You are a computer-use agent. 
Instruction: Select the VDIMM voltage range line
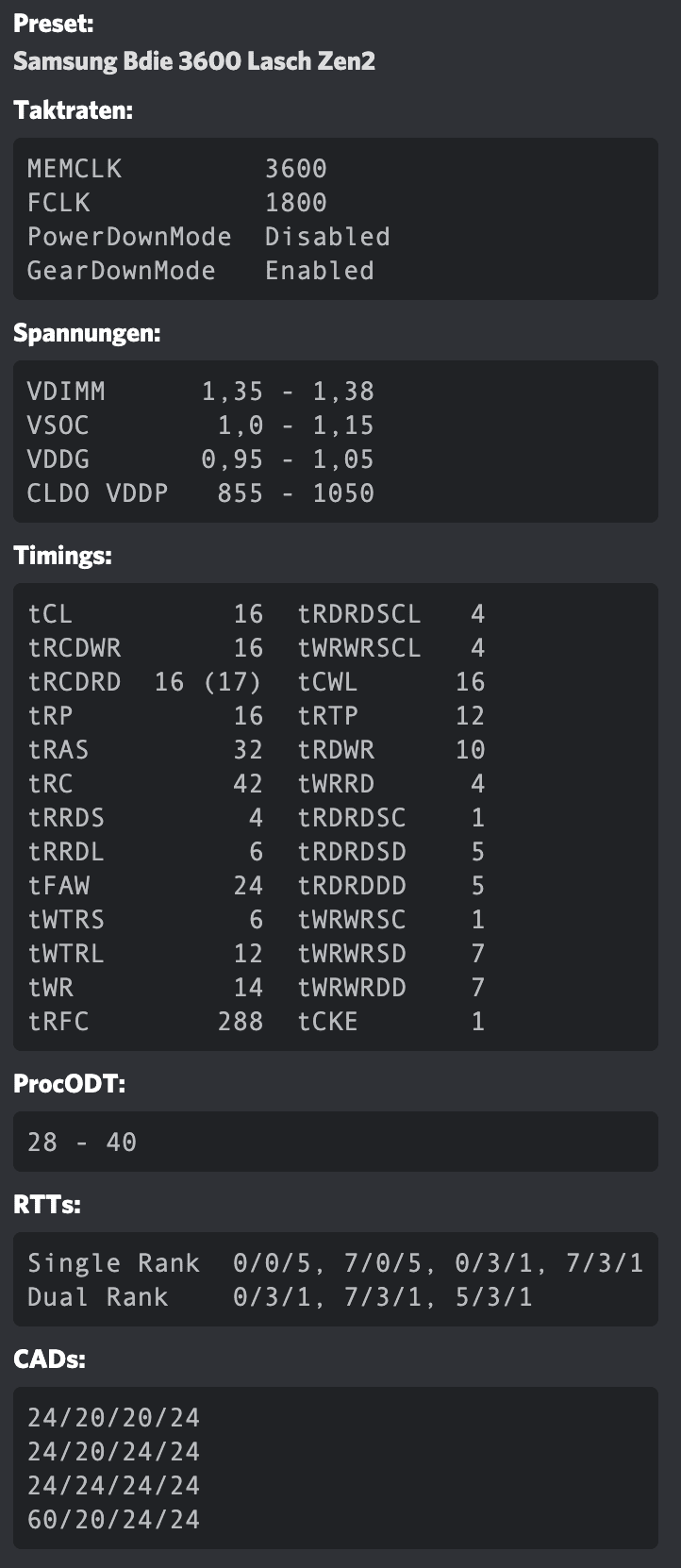(201, 392)
